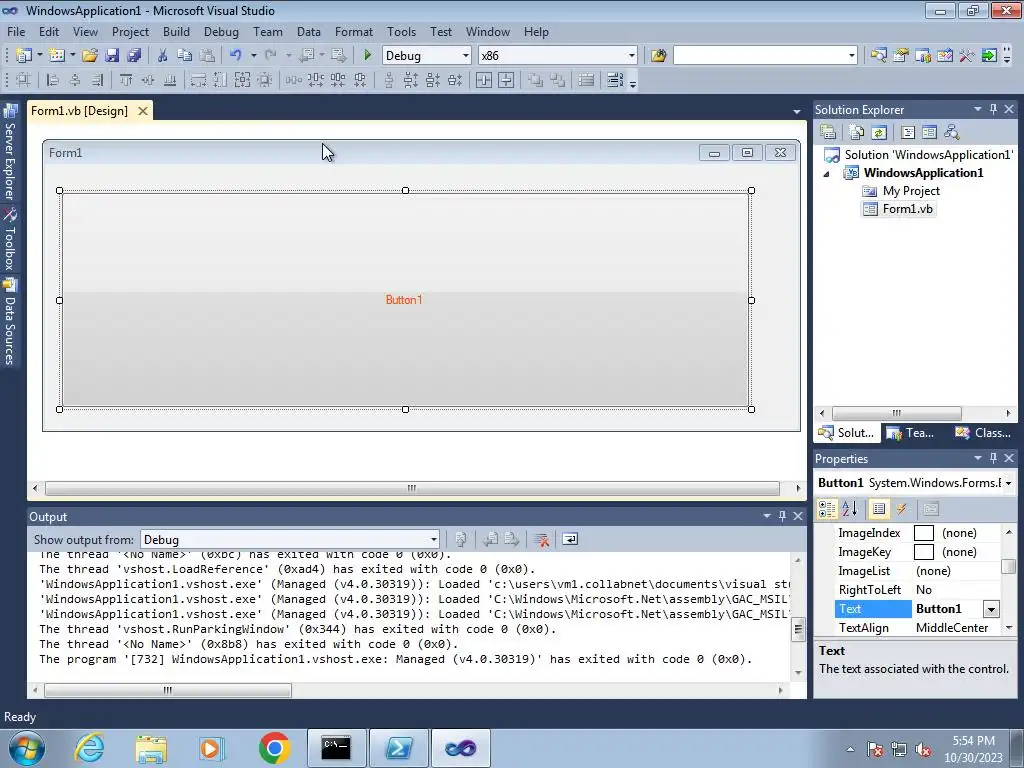Switch the Properties grid to Alphabetical view

click(850, 509)
